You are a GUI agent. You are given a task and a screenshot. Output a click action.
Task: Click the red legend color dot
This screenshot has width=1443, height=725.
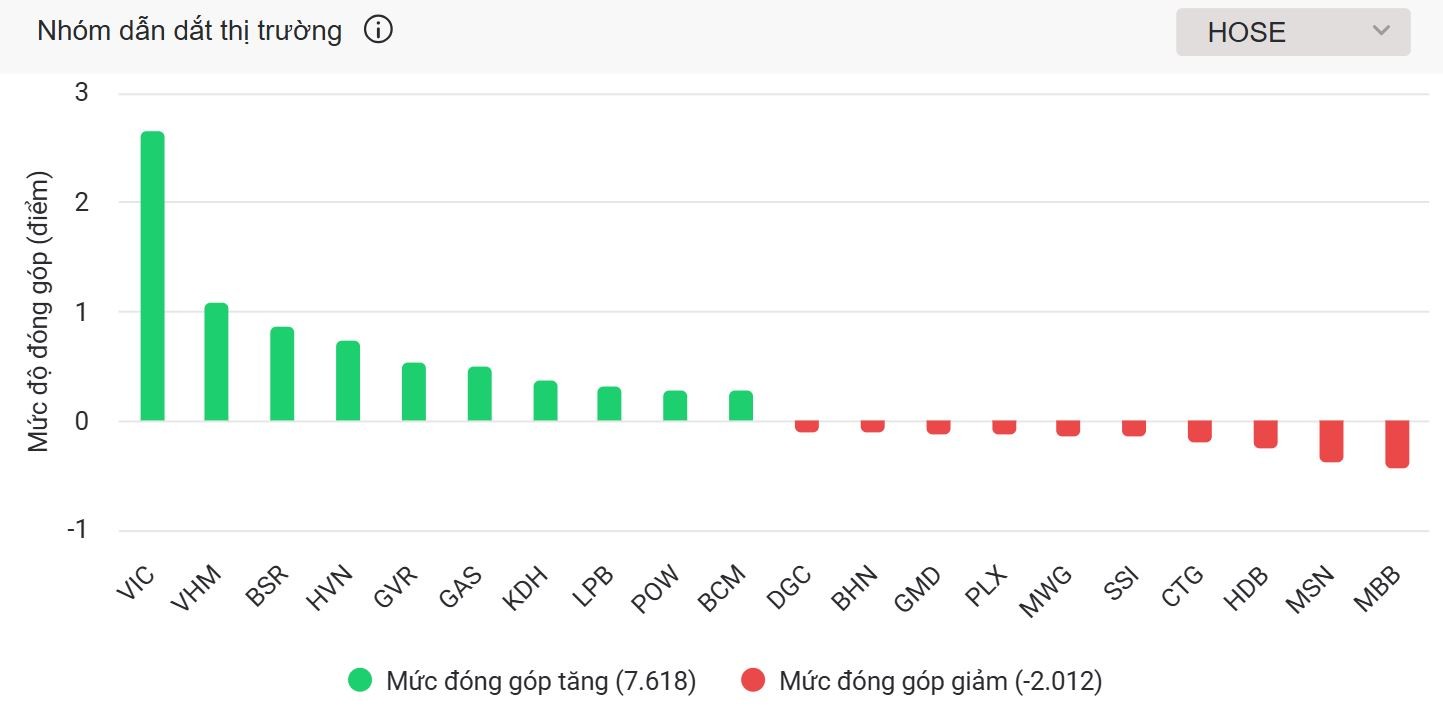[x=753, y=681]
